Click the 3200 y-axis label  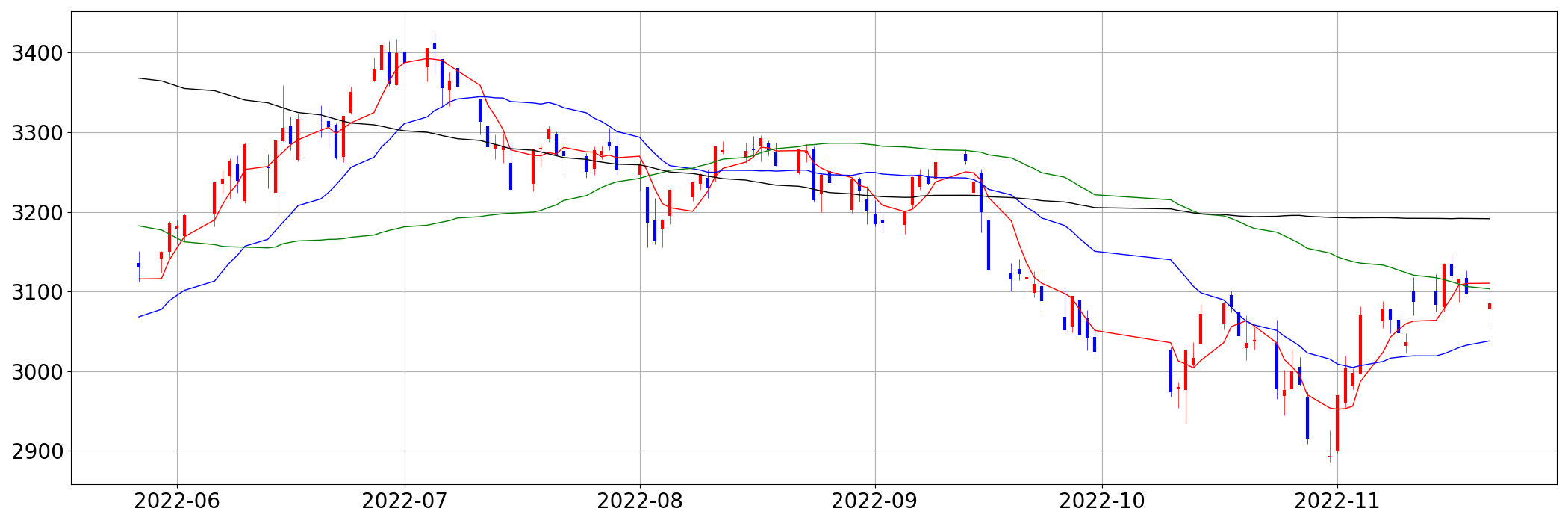click(x=37, y=213)
